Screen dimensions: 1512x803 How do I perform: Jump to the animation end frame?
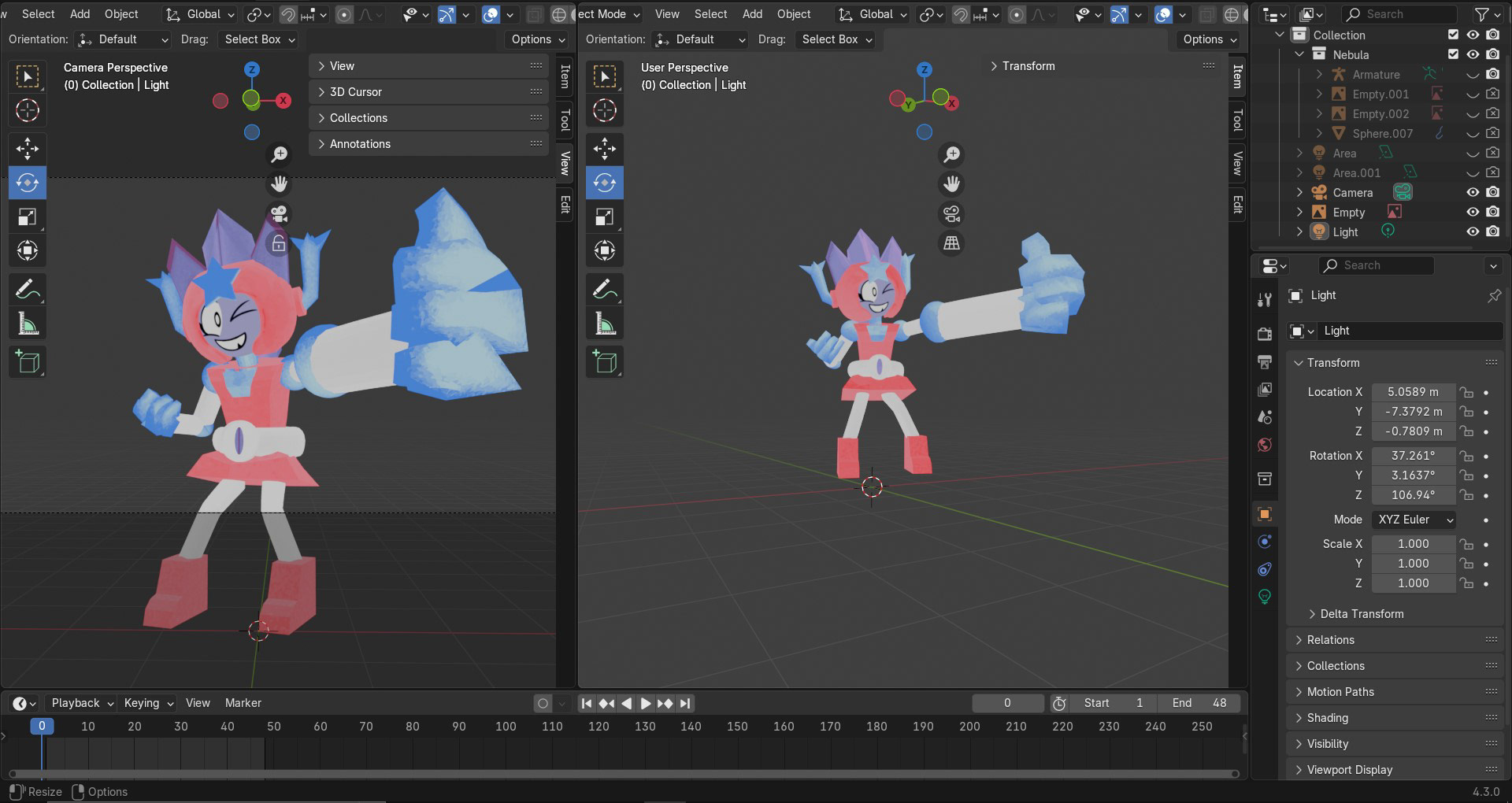(685, 703)
